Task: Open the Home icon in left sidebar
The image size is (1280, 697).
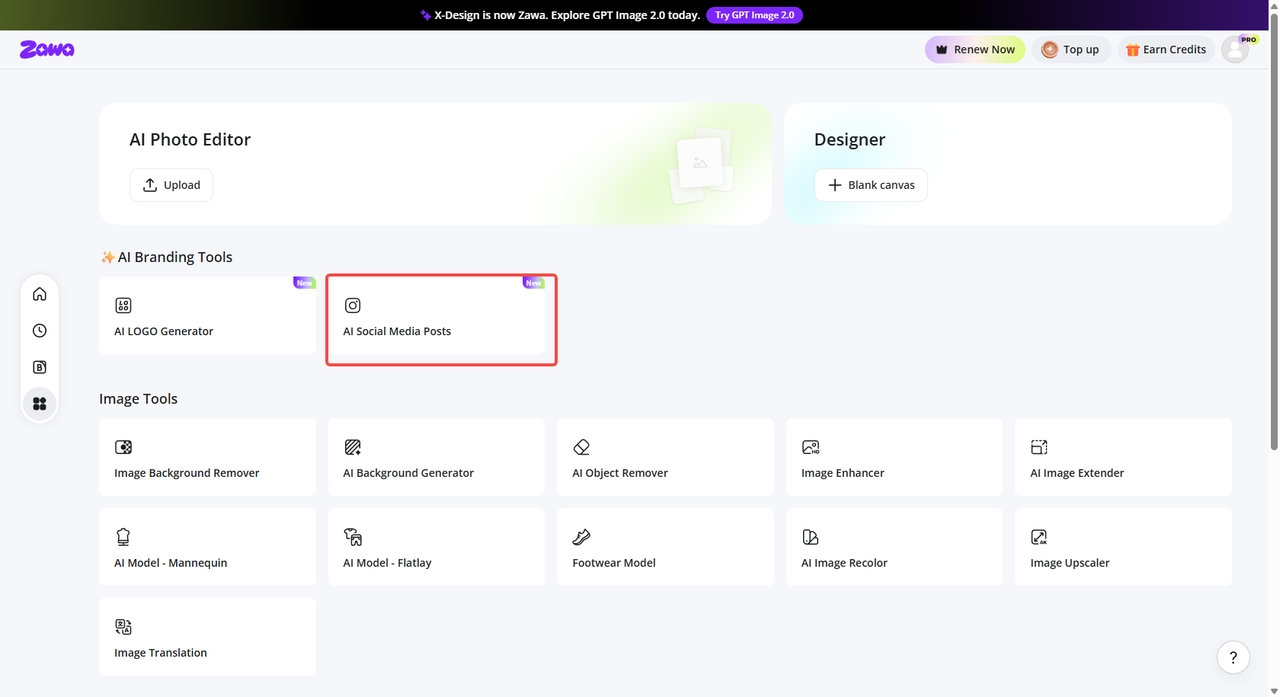Action: [40, 294]
